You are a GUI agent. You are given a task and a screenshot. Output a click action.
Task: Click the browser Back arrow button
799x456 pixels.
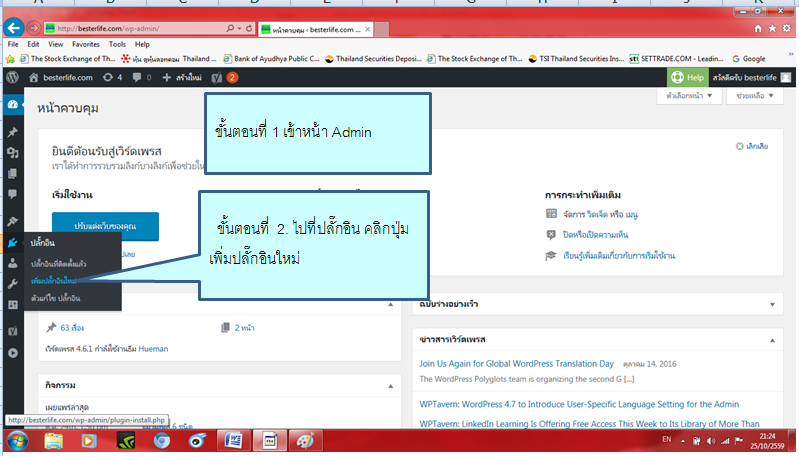[x=14, y=28]
